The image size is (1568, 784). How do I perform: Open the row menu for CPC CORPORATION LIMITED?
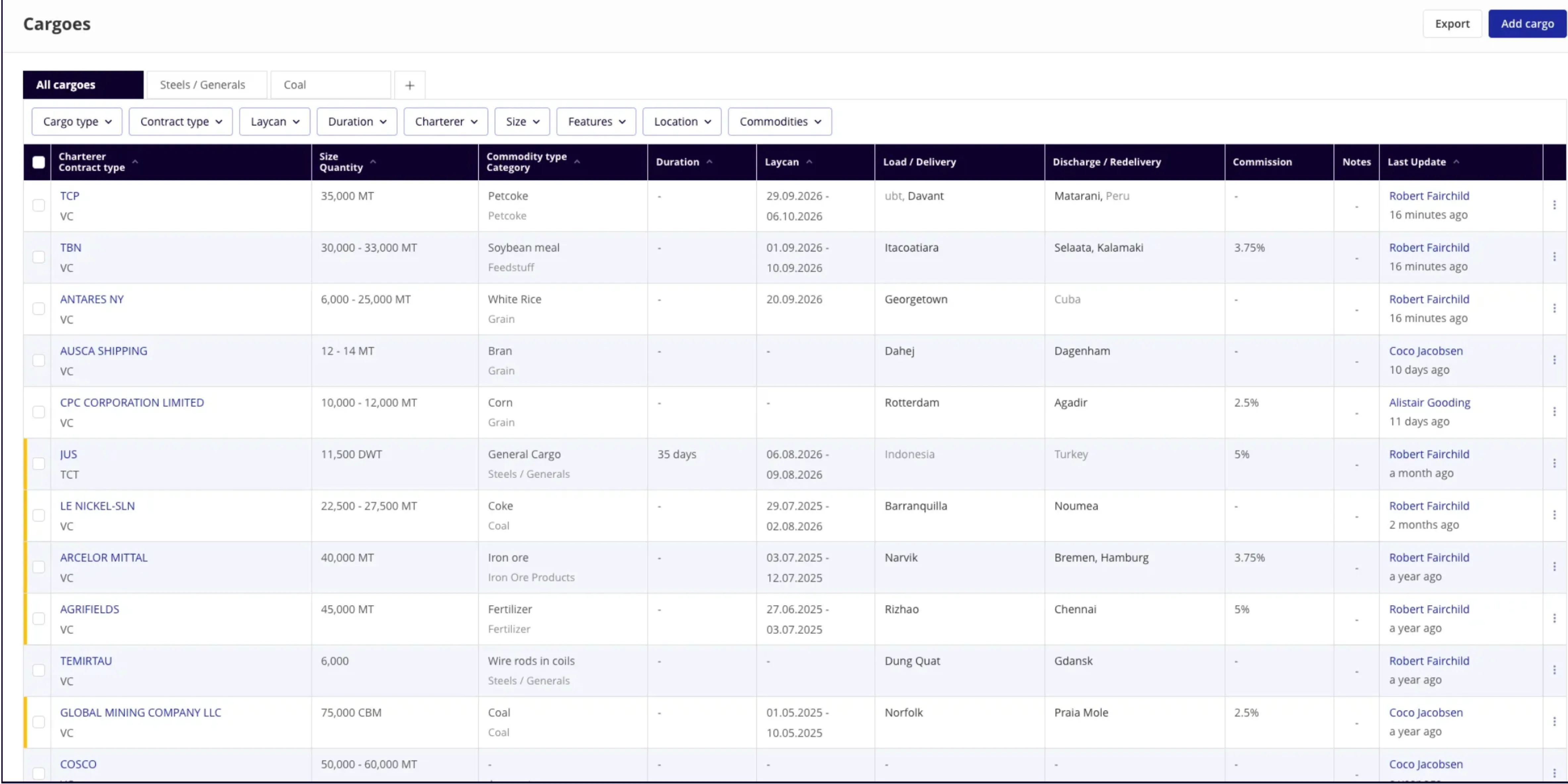coord(1554,412)
